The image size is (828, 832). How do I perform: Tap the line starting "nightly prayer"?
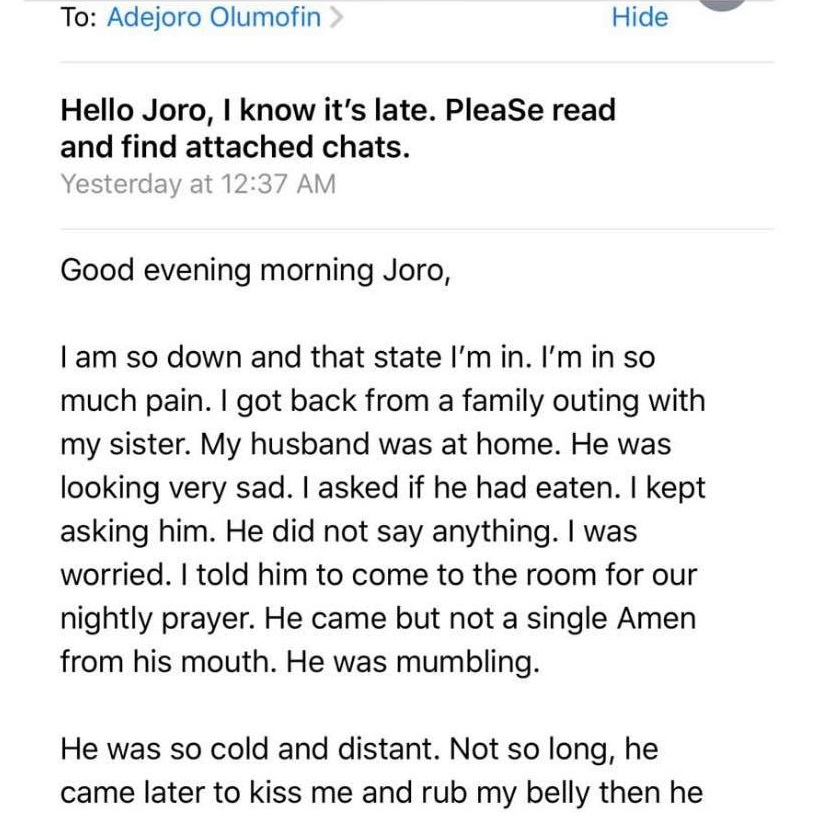pyautogui.click(x=378, y=619)
